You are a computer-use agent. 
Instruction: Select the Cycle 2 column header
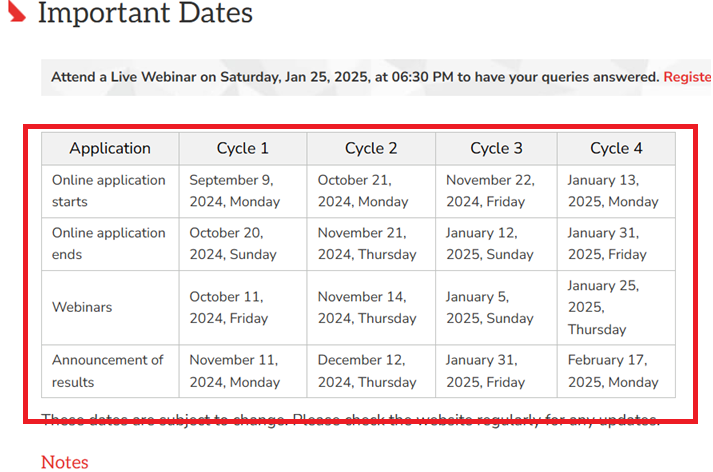[371, 149]
